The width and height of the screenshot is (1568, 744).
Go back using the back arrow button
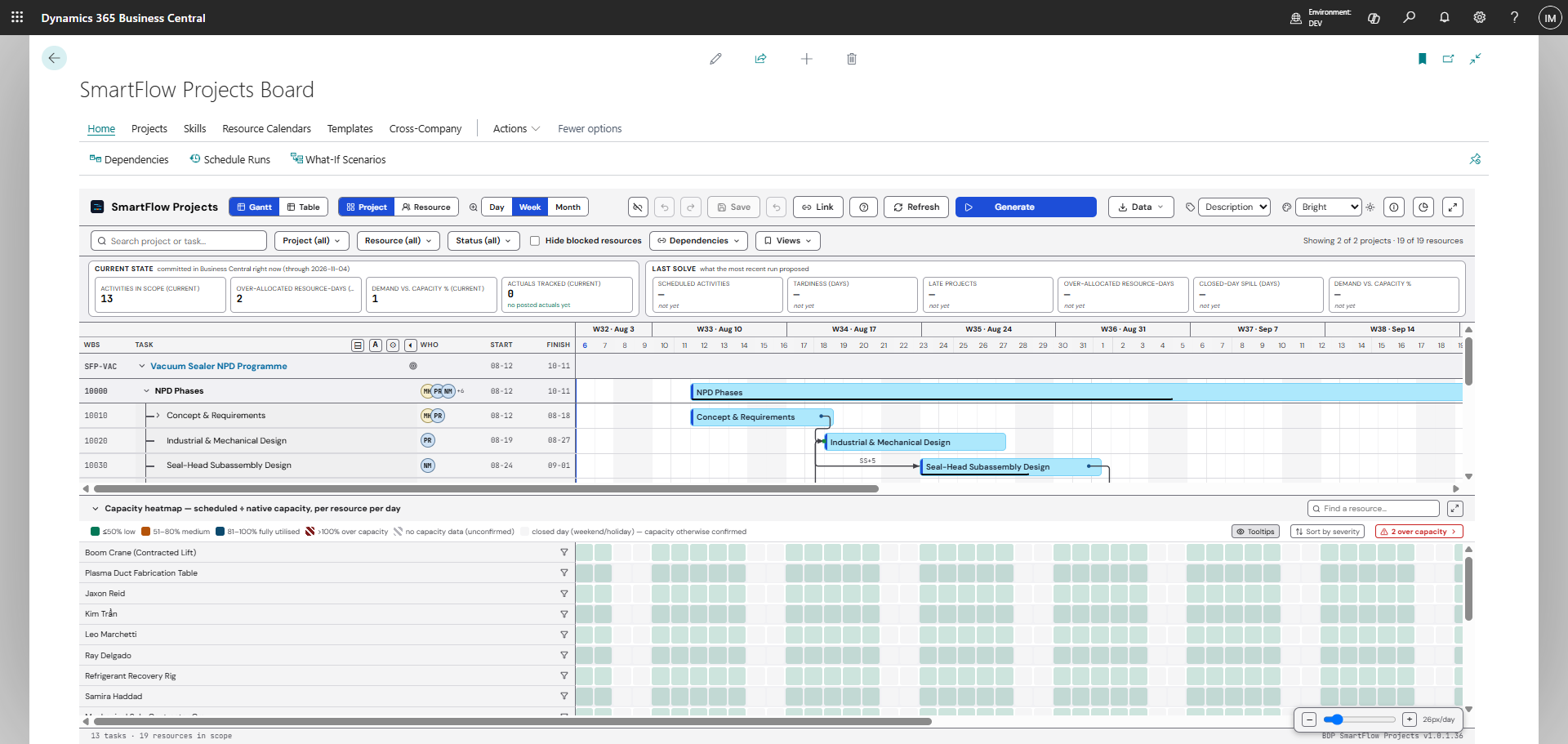coord(54,58)
